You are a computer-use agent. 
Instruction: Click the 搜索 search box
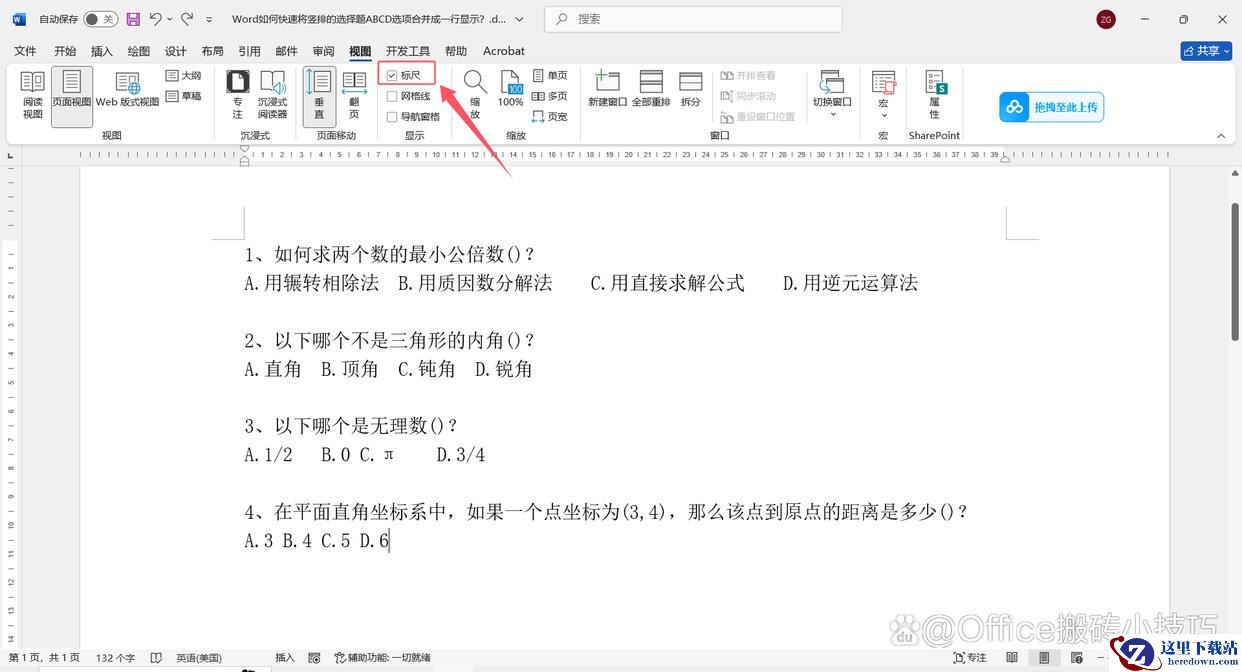click(x=693, y=19)
